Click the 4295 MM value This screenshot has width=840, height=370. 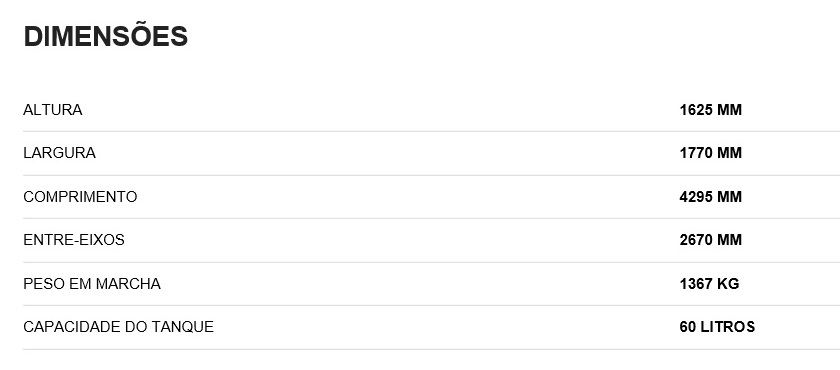(x=710, y=197)
